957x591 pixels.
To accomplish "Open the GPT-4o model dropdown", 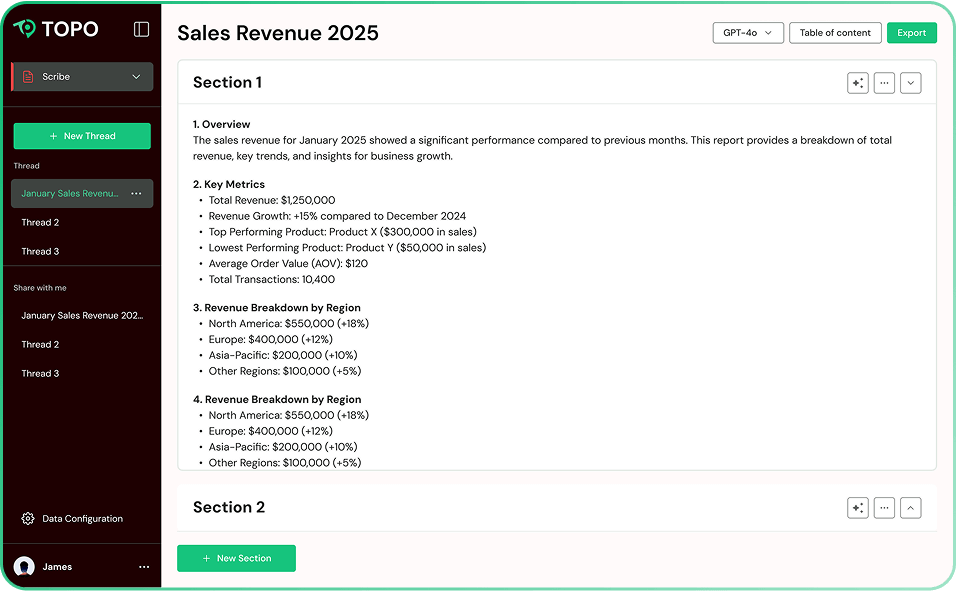I will pyautogui.click(x=747, y=33).
